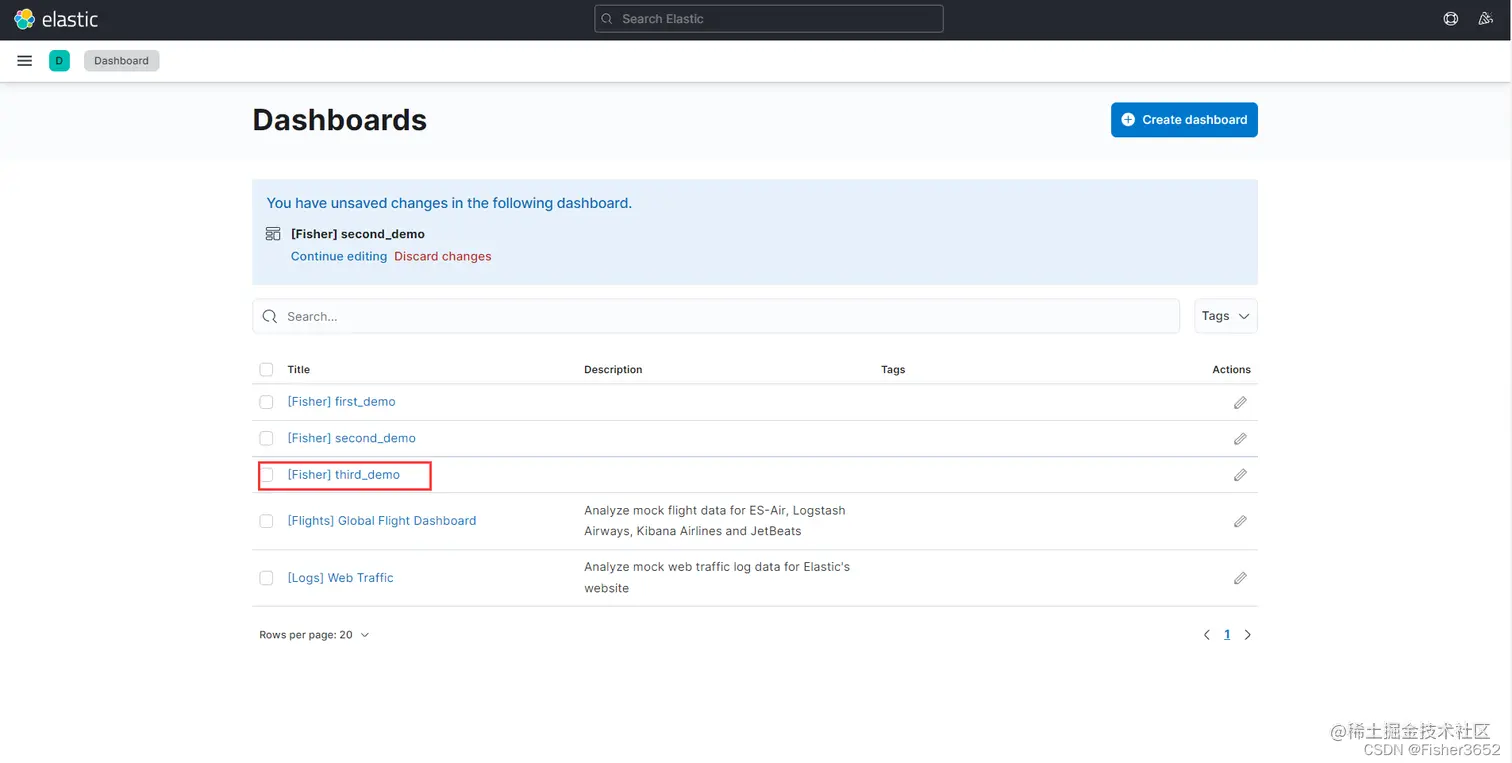This screenshot has height=763, width=1512.
Task: Click the Description column header
Action: click(x=613, y=370)
